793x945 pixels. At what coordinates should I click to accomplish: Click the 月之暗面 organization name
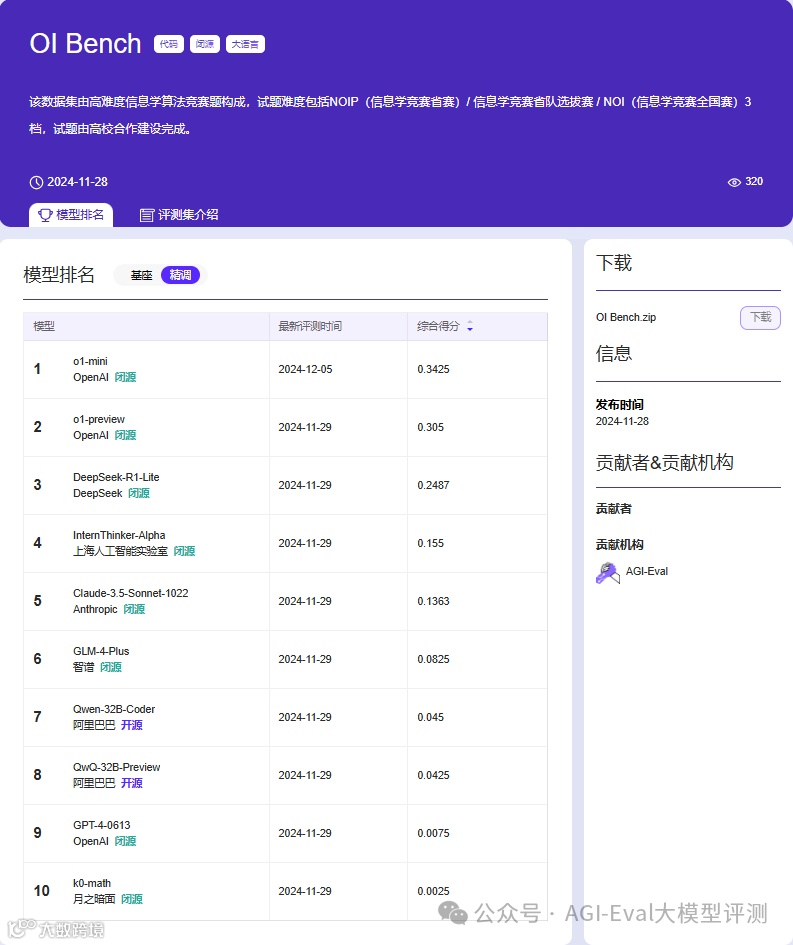[x=94, y=899]
